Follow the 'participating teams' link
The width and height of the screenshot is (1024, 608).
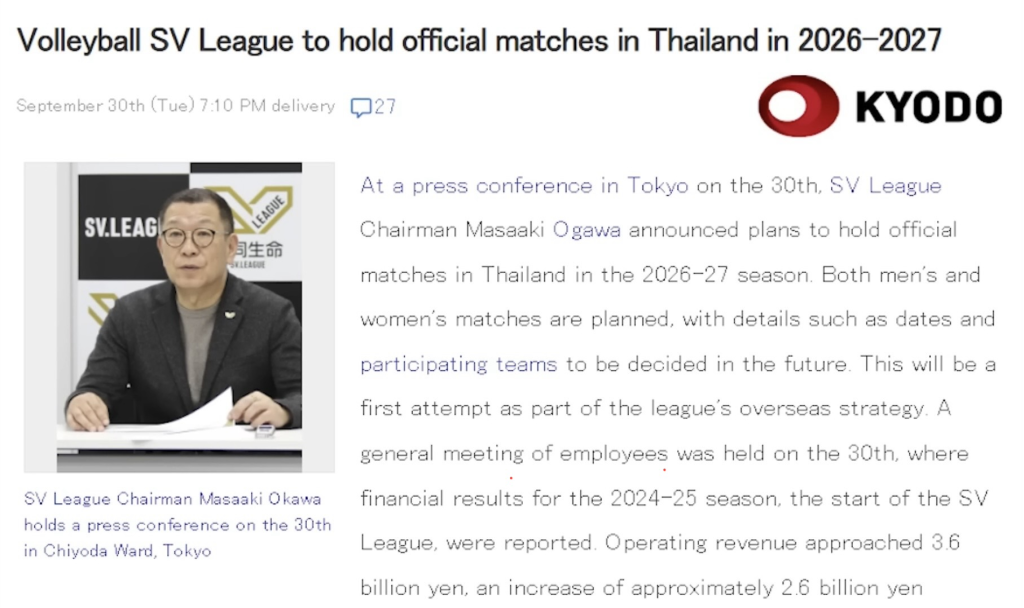tap(458, 364)
